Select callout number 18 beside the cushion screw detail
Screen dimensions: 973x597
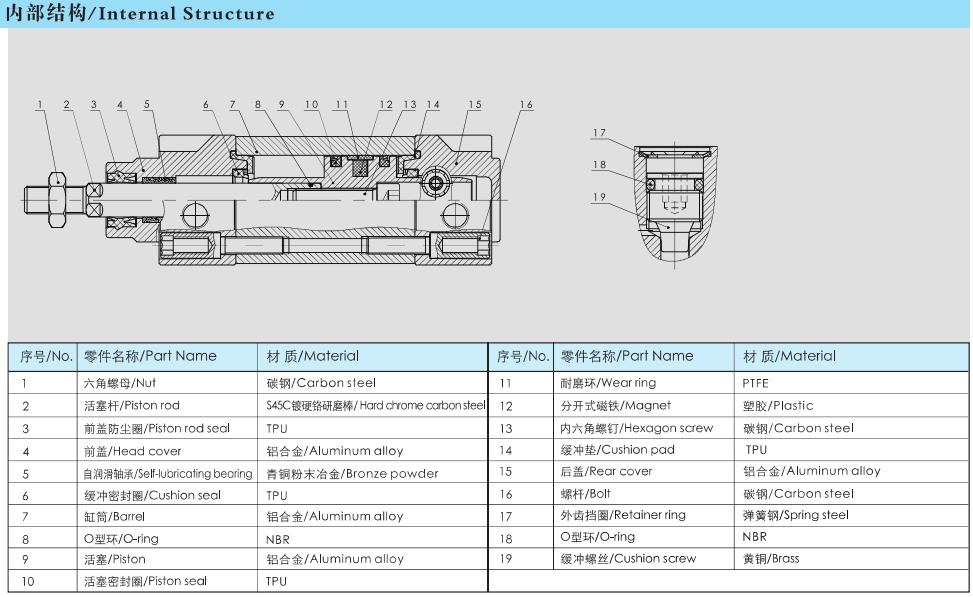[x=599, y=164]
